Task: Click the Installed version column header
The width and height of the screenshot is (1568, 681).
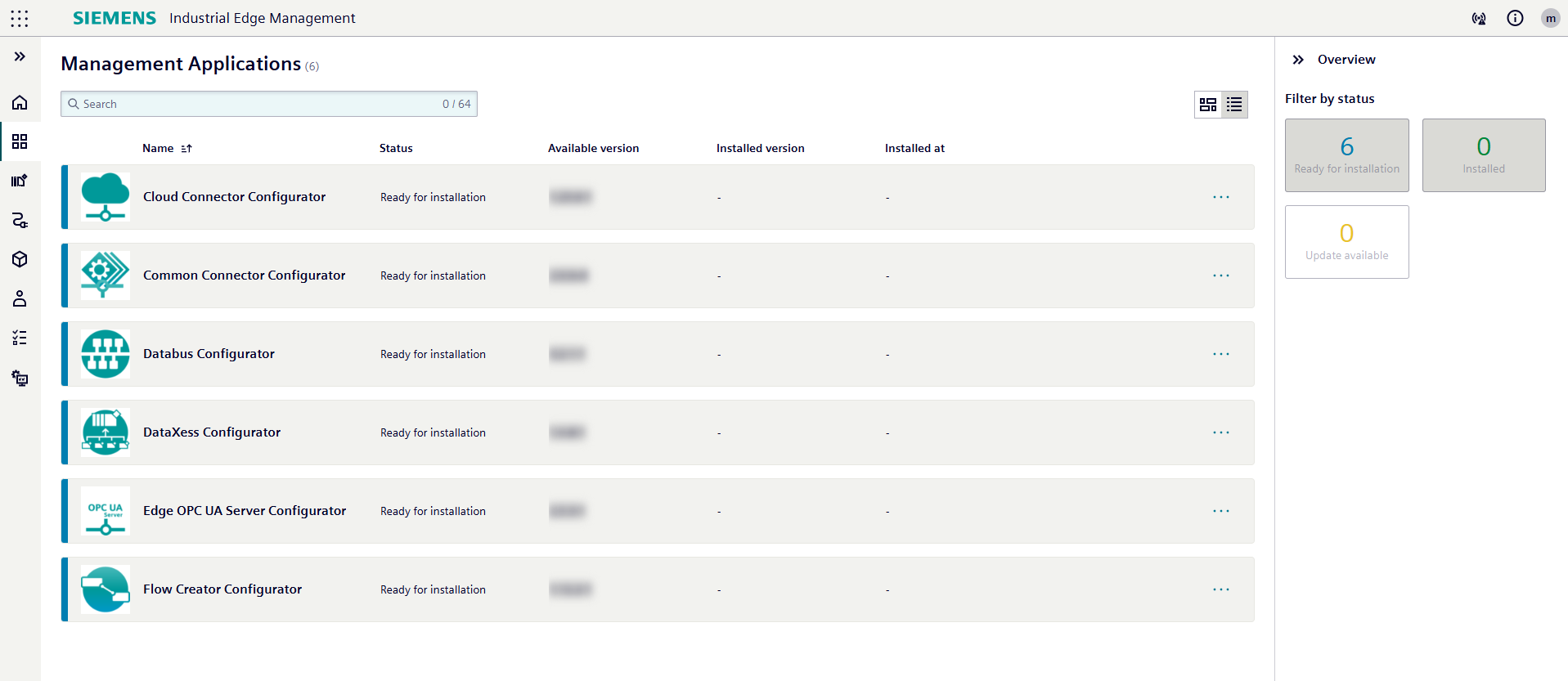Action: [761, 148]
